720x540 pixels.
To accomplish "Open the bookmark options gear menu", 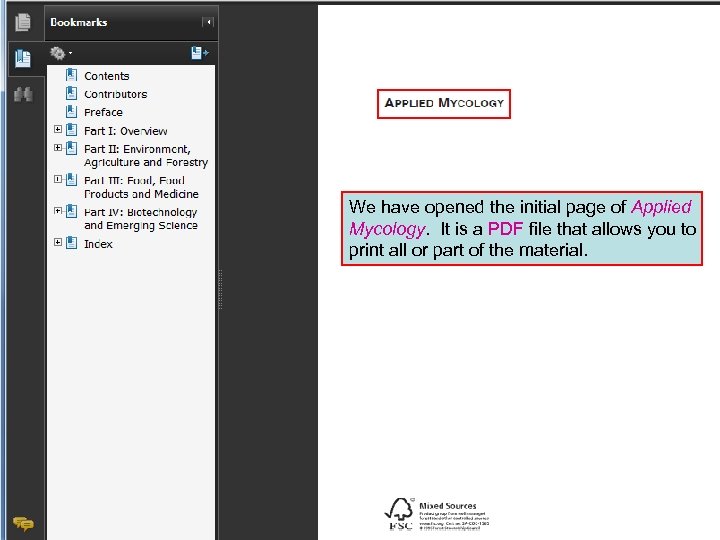I will point(61,53).
